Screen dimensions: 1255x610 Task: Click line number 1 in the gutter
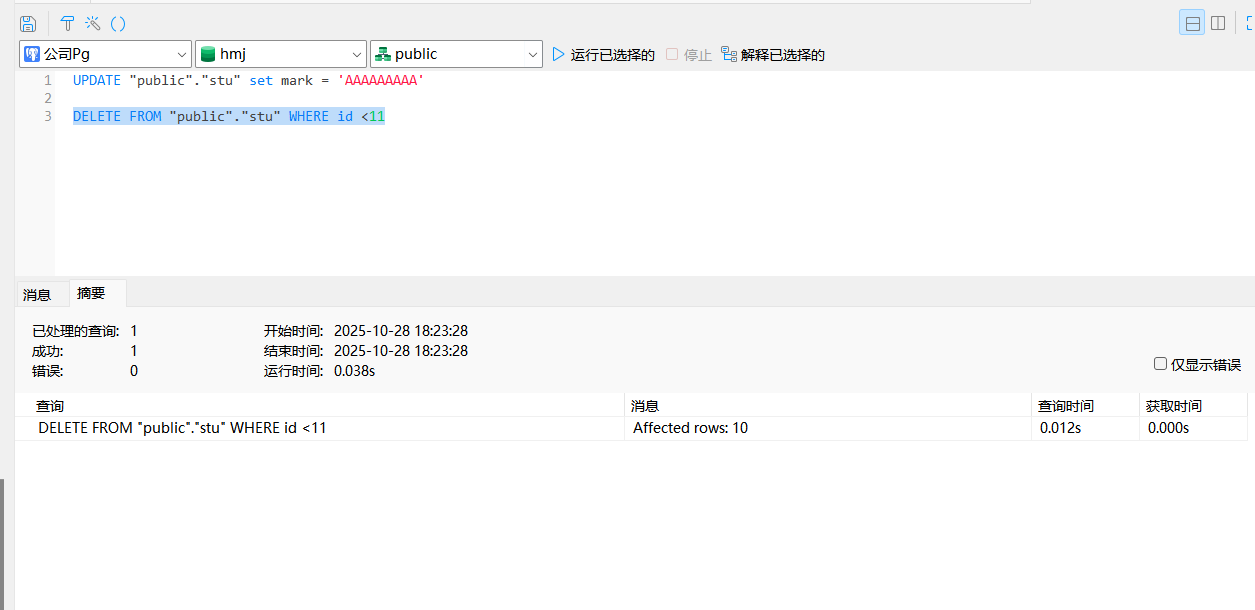point(47,80)
